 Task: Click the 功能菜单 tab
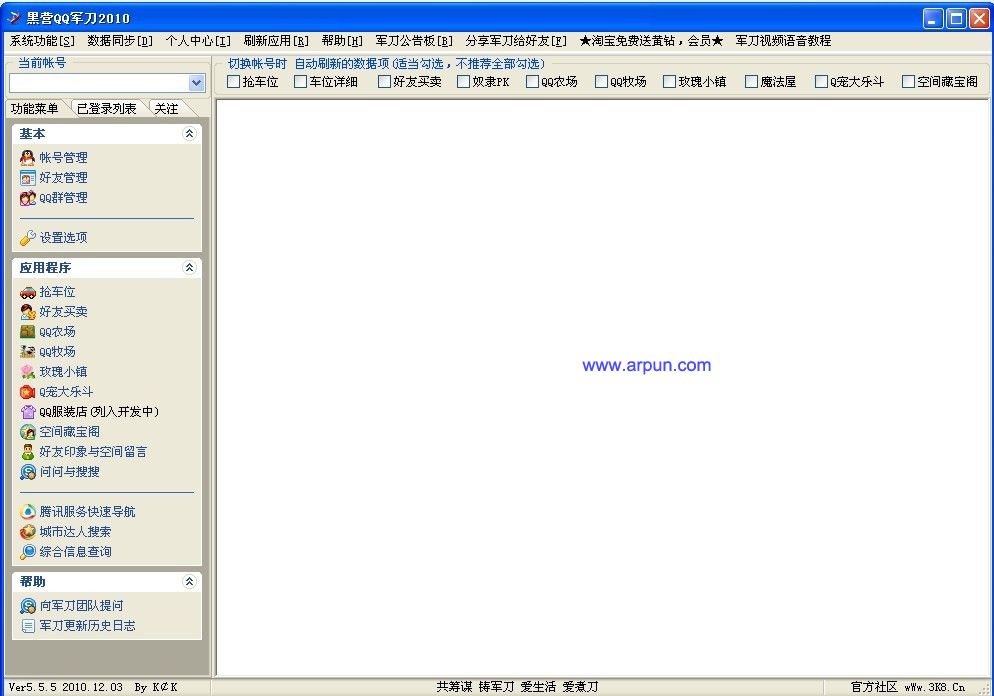[x=35, y=109]
